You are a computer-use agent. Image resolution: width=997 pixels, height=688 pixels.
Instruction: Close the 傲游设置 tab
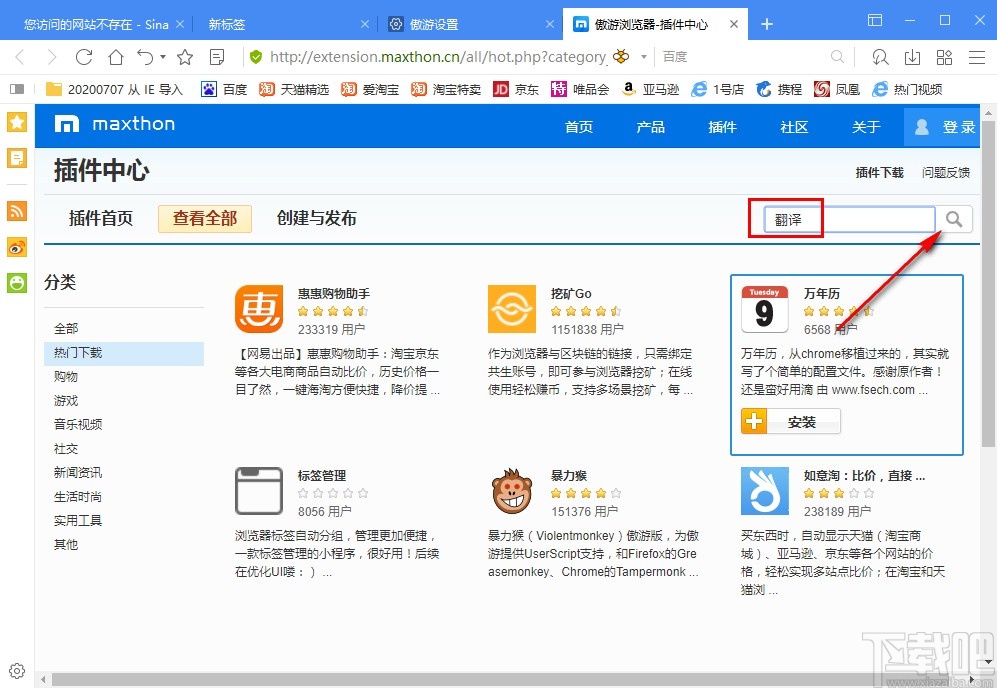point(550,24)
